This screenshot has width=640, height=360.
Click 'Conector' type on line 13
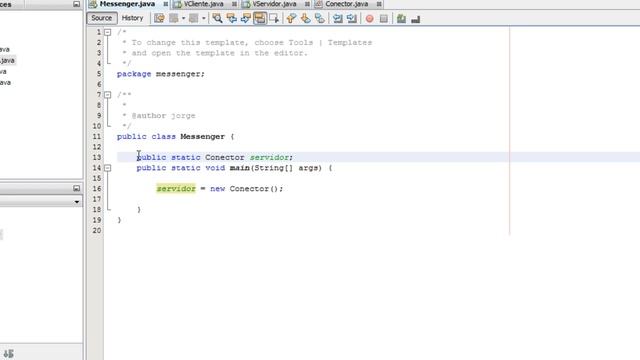[224, 158]
